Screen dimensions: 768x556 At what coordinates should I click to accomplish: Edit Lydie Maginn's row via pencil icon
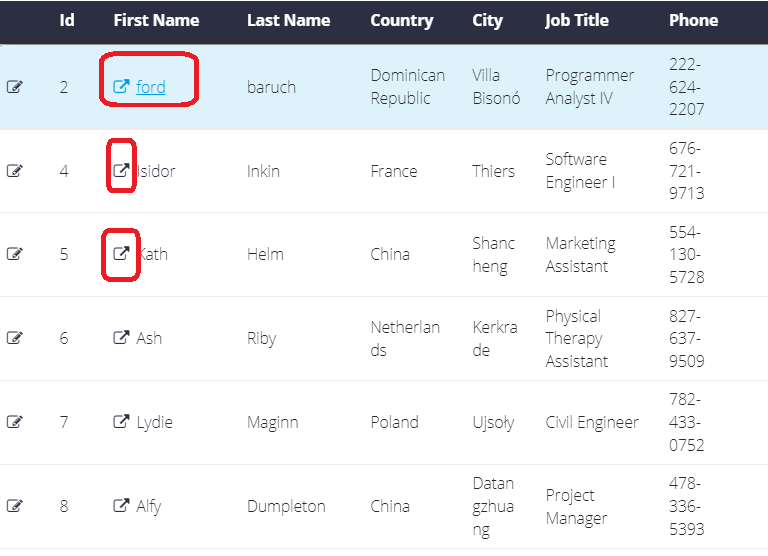[15, 422]
